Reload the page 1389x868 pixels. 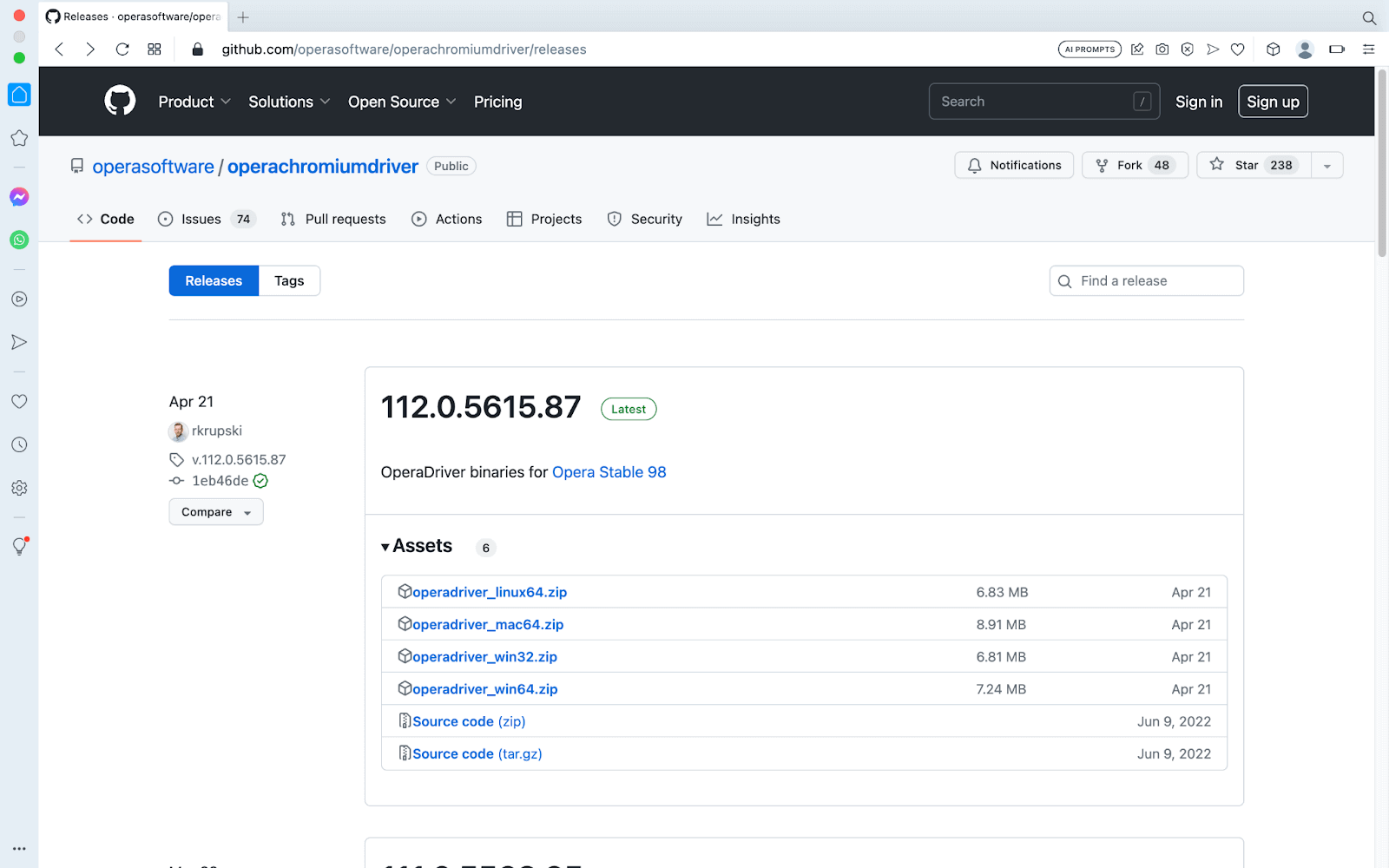coord(122,49)
